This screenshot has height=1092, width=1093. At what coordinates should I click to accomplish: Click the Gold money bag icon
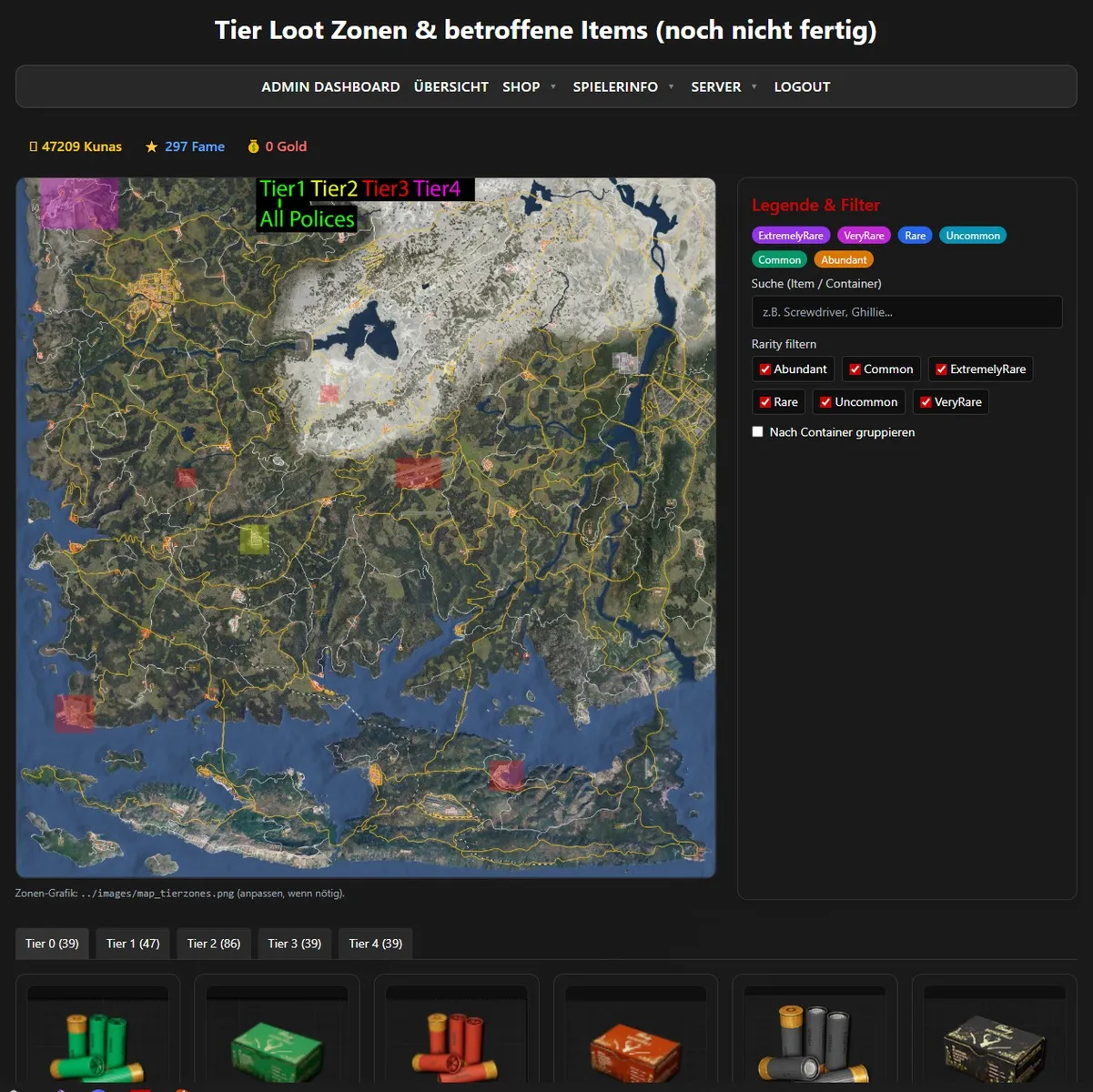253,147
